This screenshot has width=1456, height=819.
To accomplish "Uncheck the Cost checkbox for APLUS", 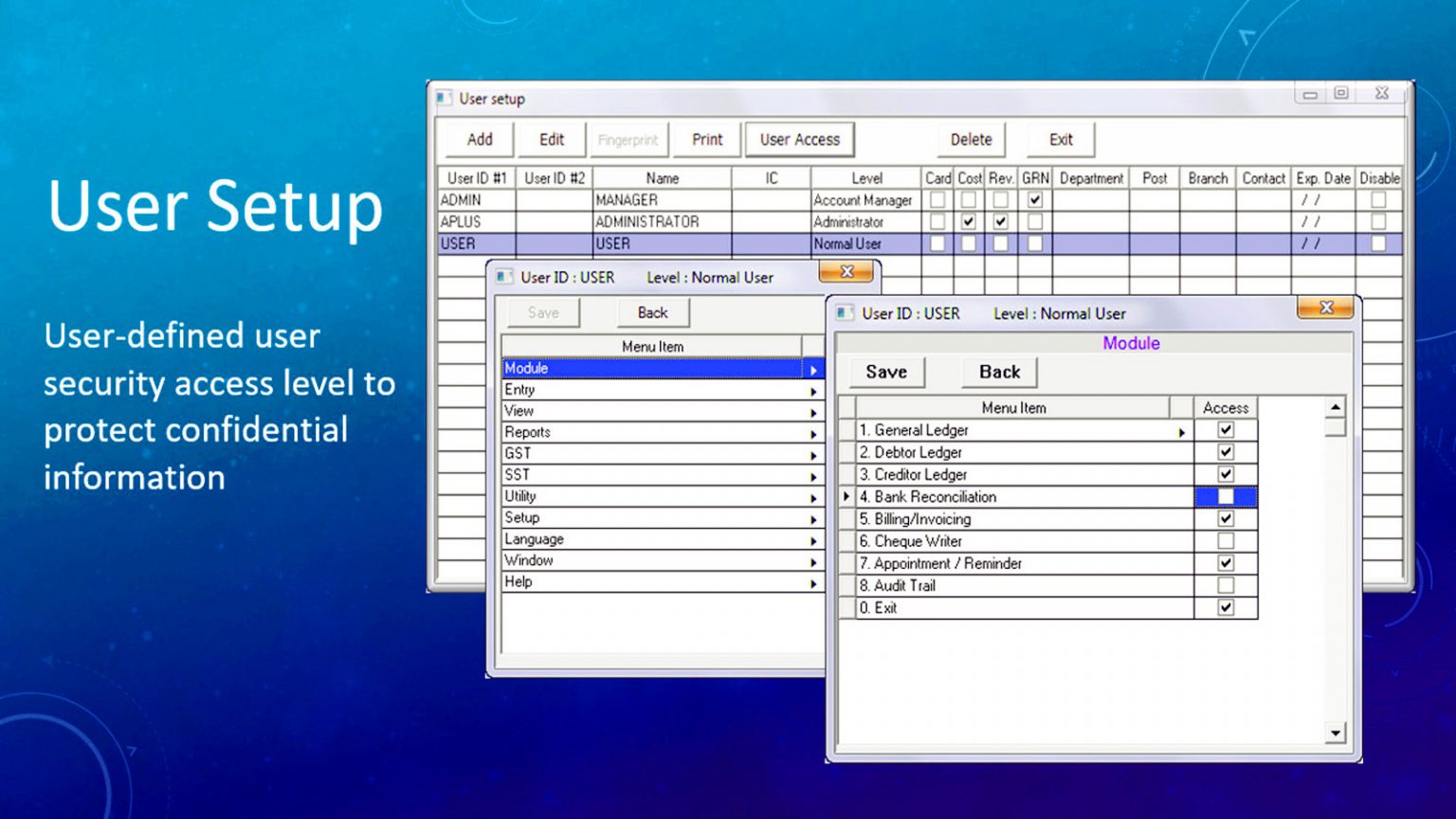I will coord(968,222).
